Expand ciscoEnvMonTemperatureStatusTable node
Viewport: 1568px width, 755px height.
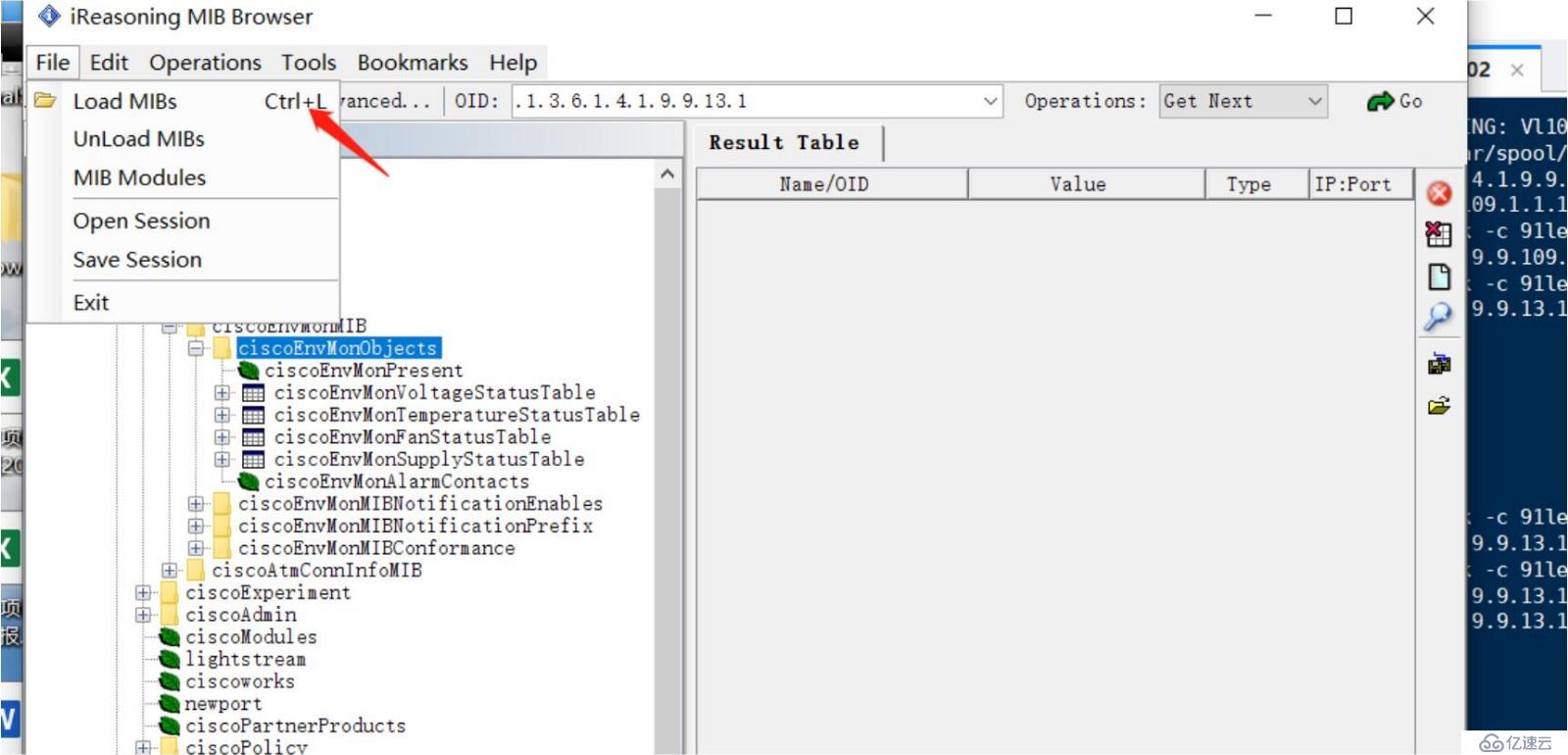click(x=222, y=415)
